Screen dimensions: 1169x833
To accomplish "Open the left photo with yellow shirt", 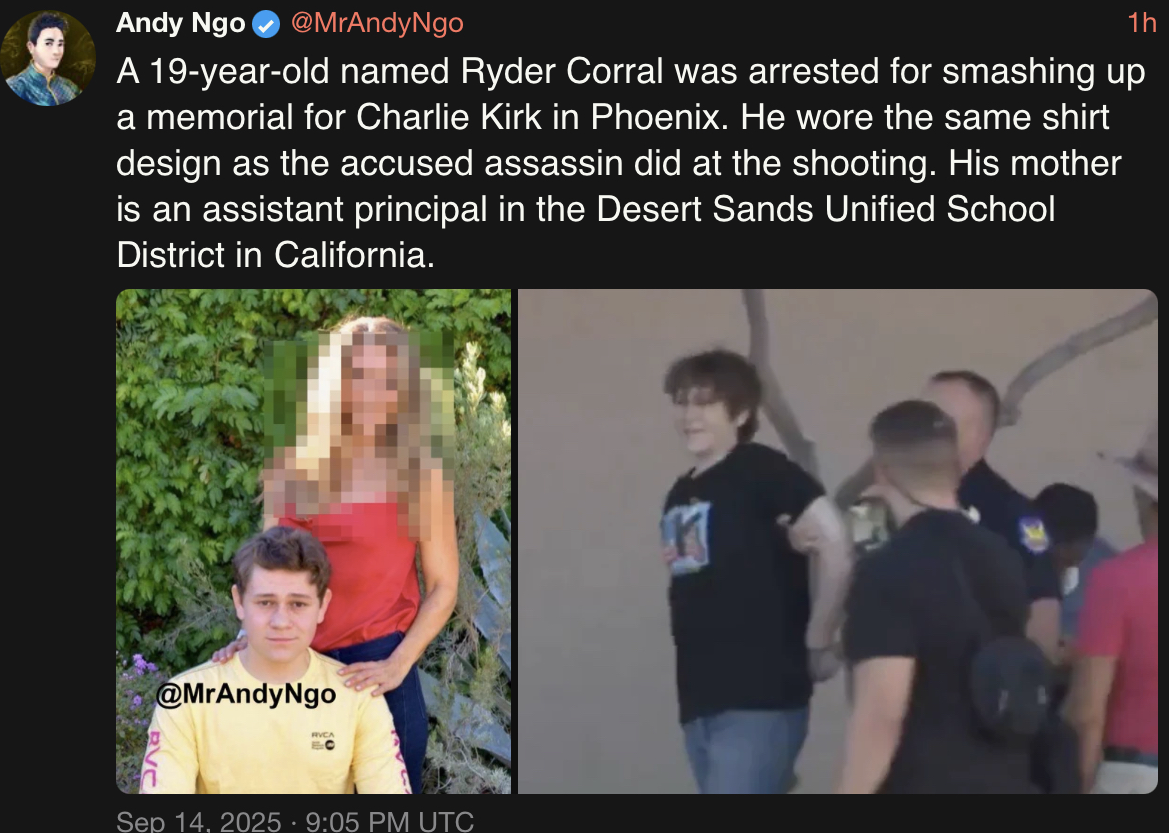I will point(313,541).
